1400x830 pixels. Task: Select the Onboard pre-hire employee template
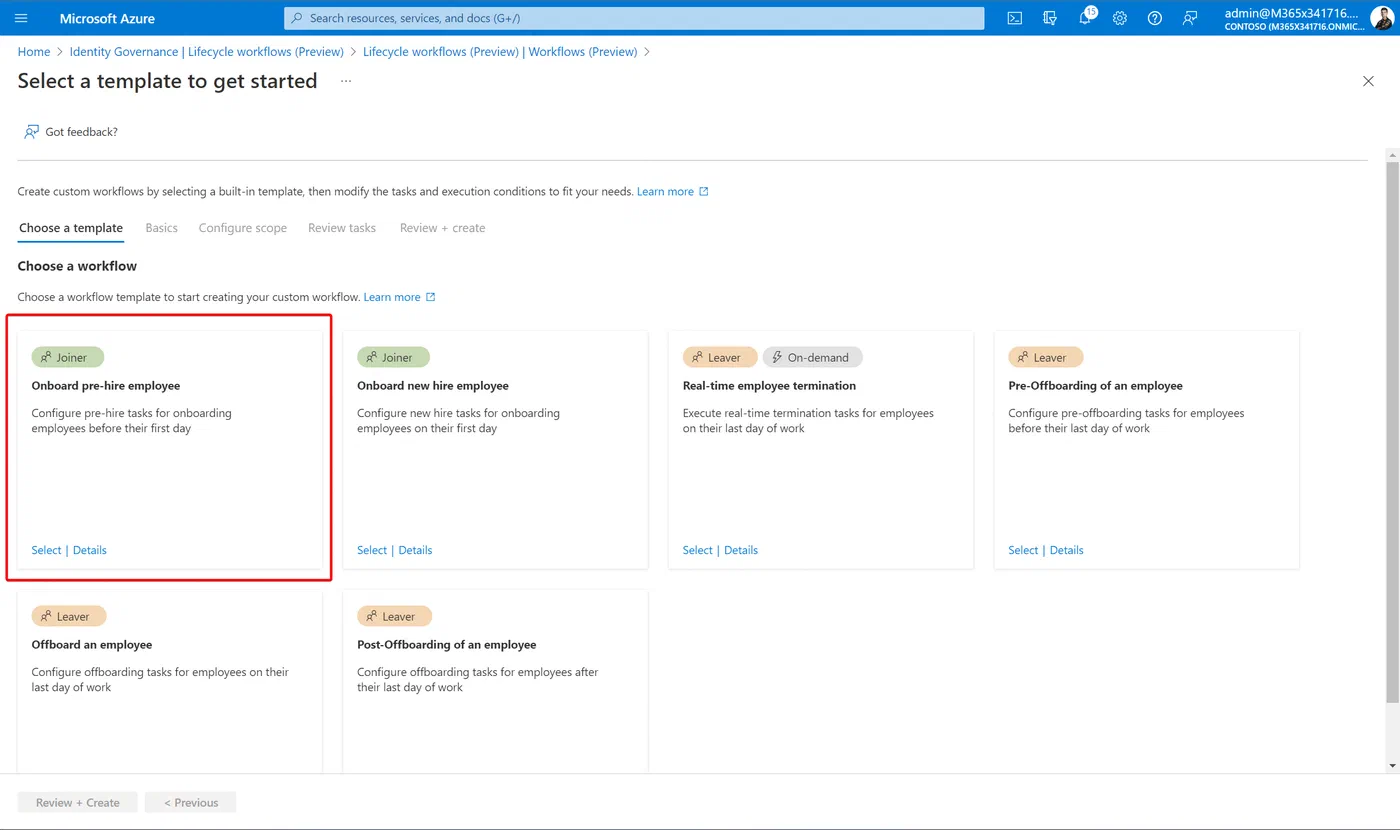46,550
